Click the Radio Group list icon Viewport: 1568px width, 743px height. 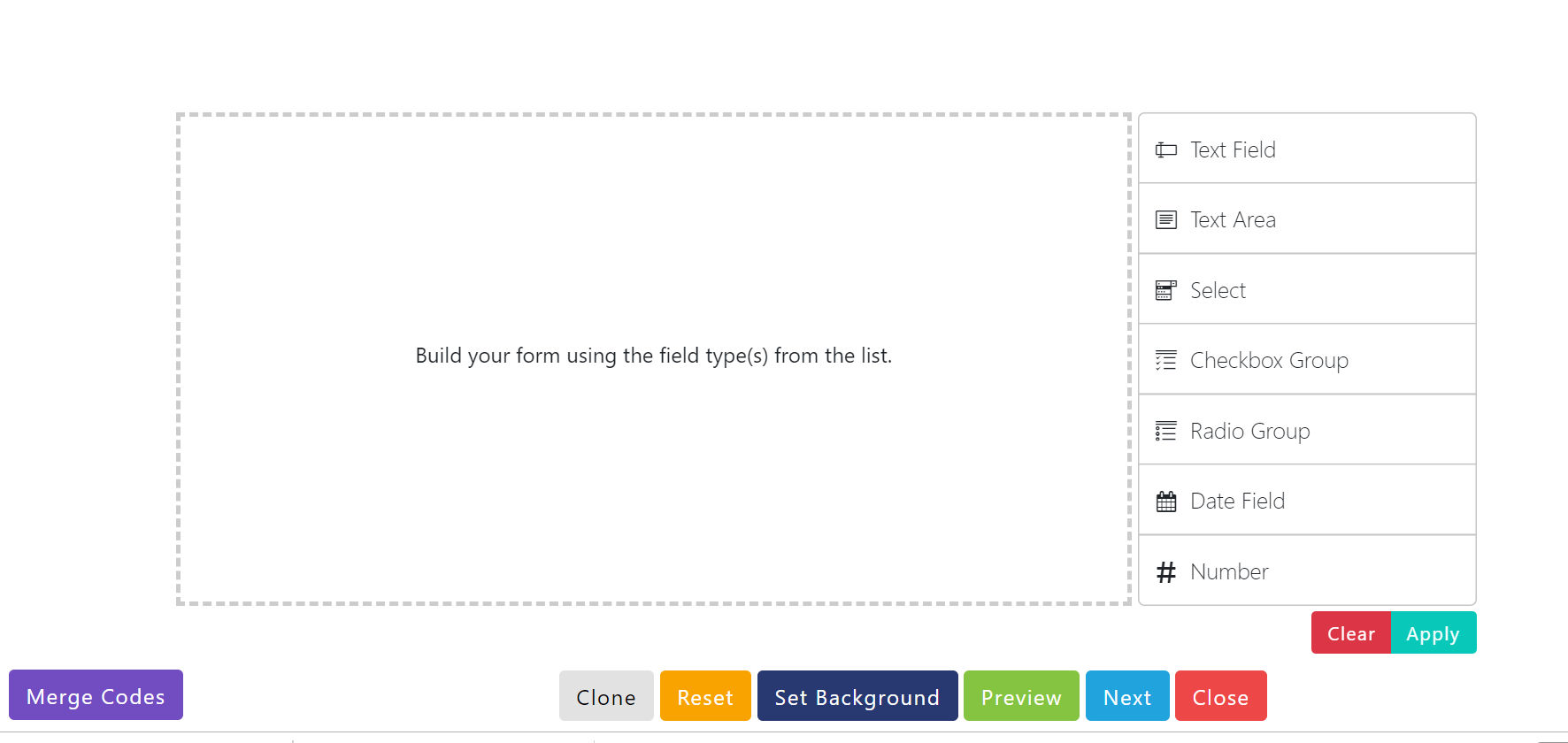(x=1166, y=431)
